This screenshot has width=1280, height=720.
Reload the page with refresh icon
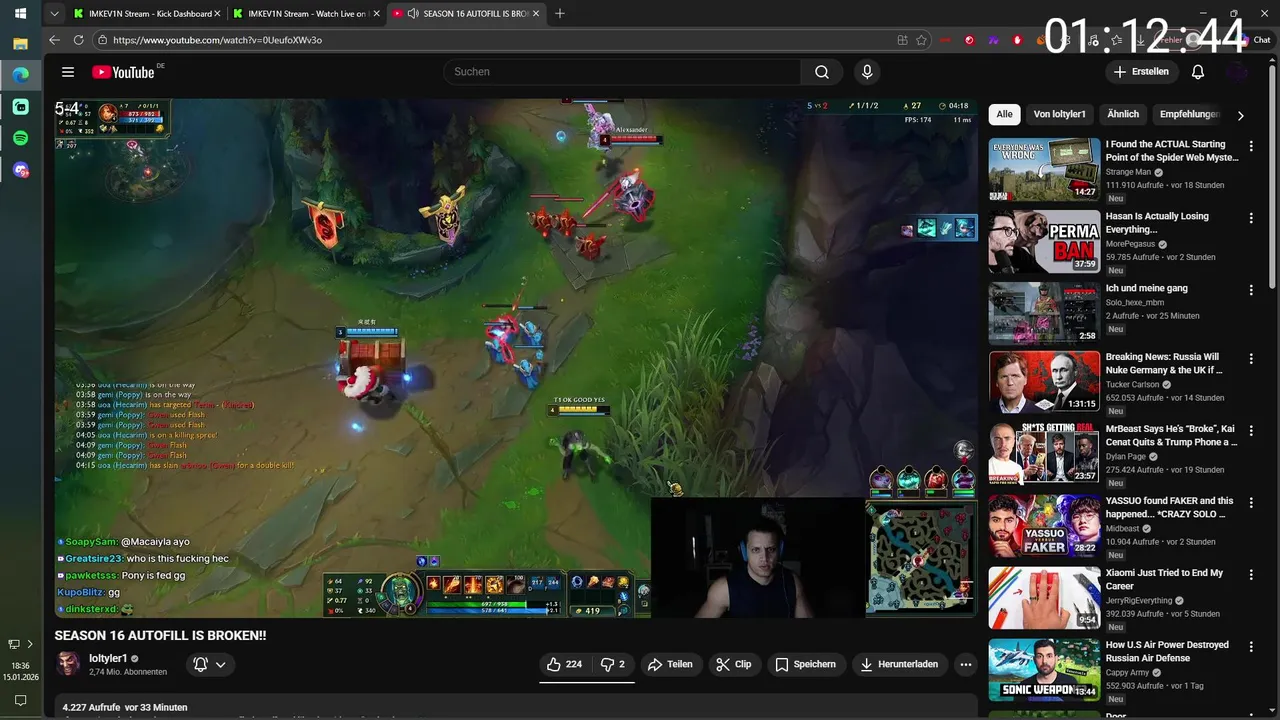[x=79, y=40]
